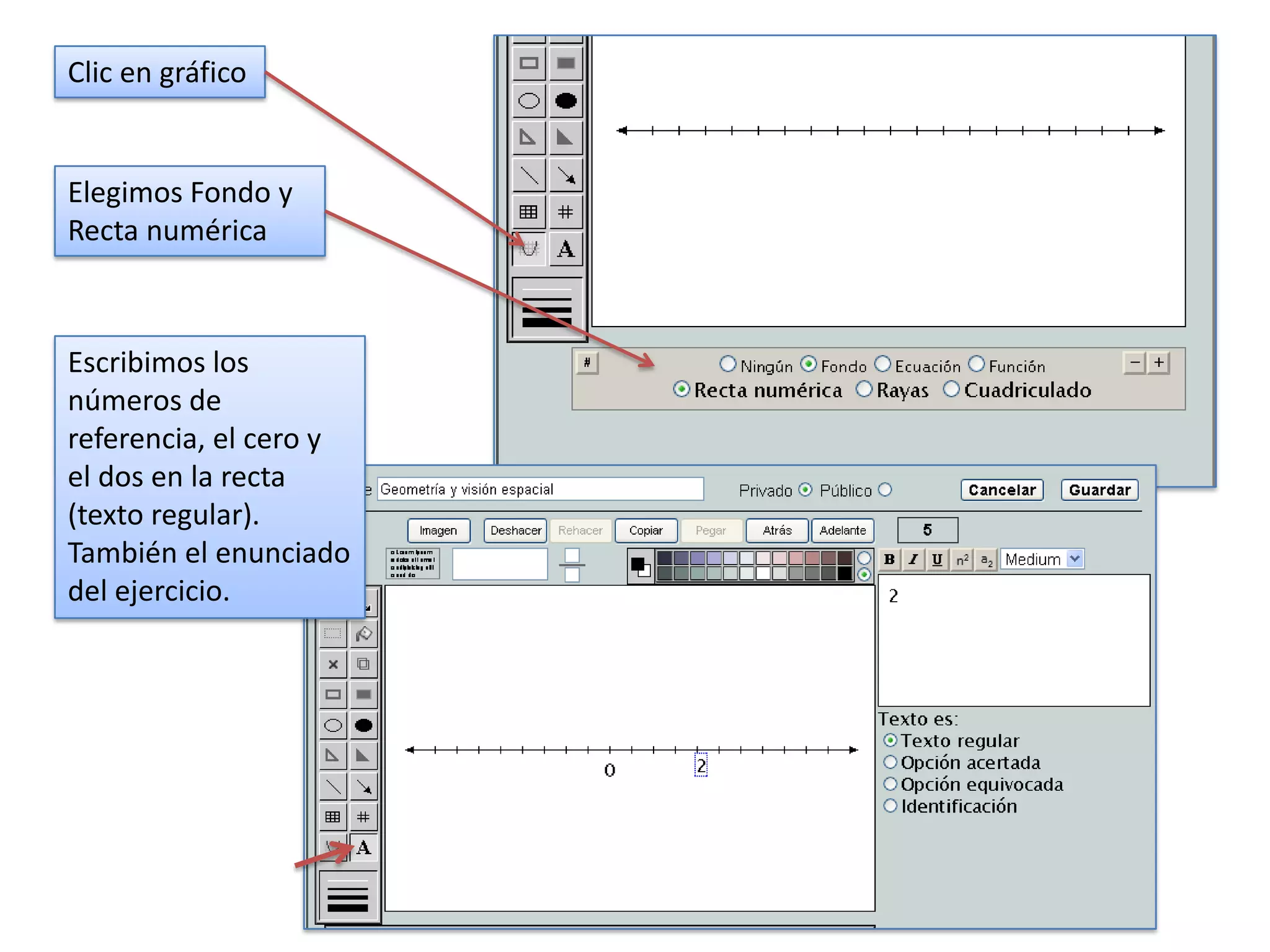Select the hash grid tool in lower window
This screenshot has height=952, width=1270.
(x=363, y=817)
